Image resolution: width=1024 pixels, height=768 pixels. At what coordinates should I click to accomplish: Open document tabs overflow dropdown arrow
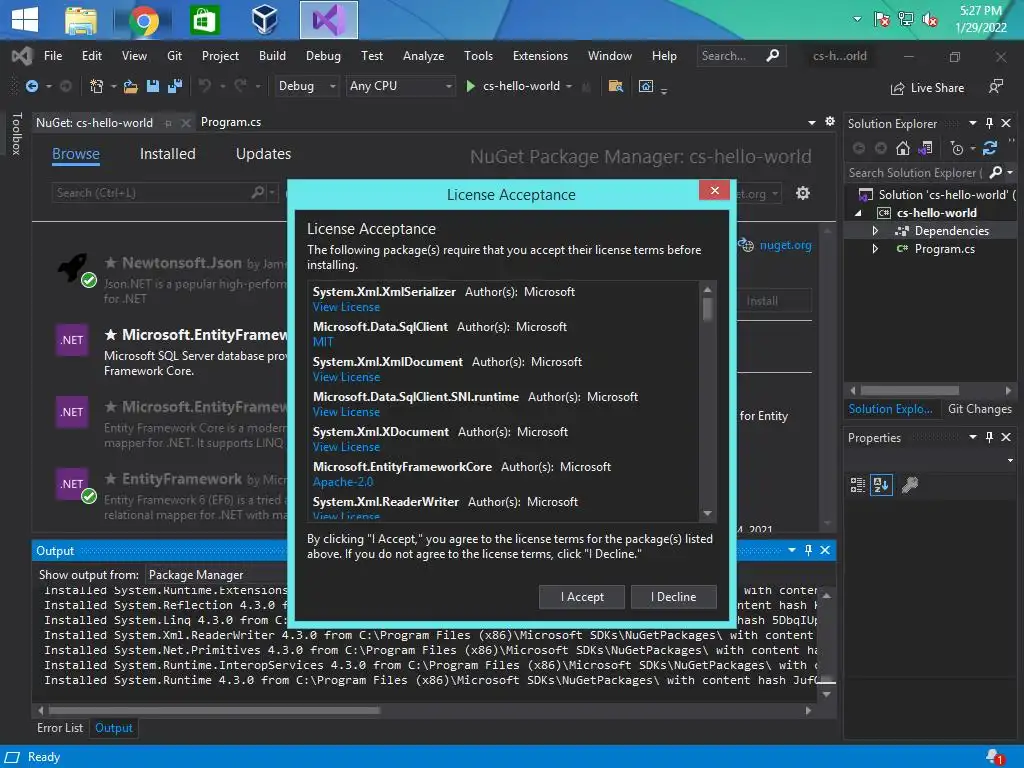pos(811,122)
